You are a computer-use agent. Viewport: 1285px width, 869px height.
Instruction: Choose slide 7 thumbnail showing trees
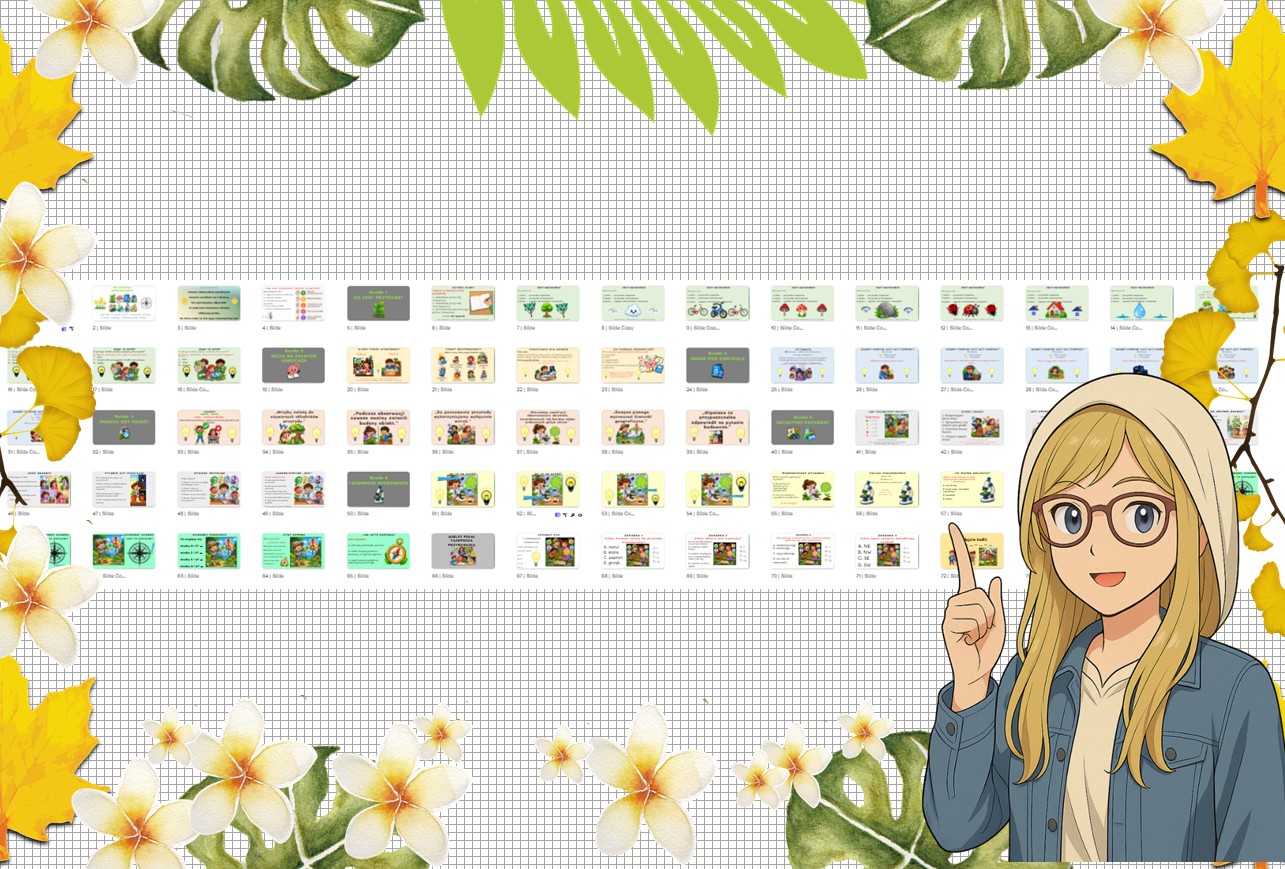coord(548,303)
